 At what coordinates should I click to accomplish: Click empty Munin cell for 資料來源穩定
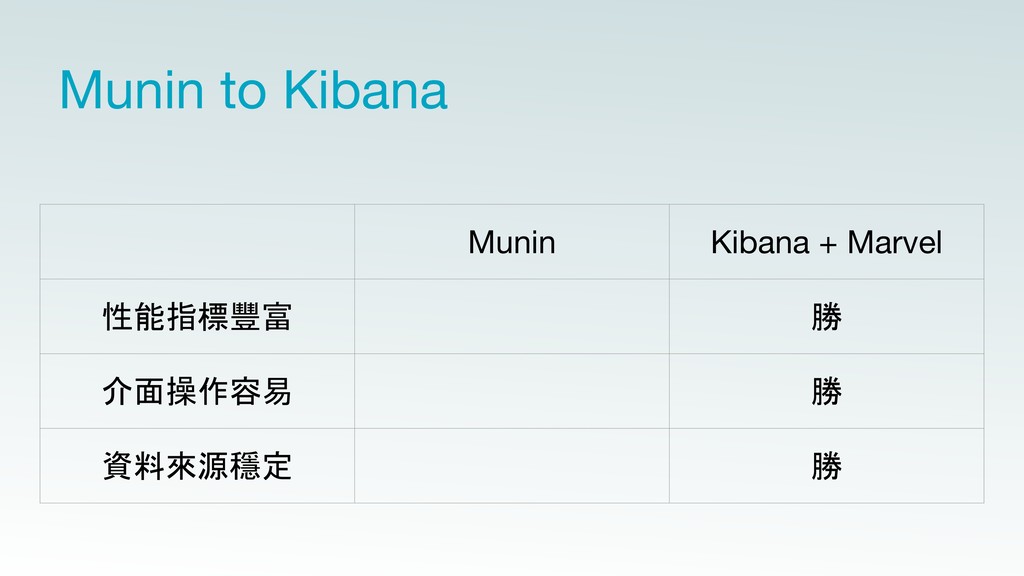coord(512,466)
